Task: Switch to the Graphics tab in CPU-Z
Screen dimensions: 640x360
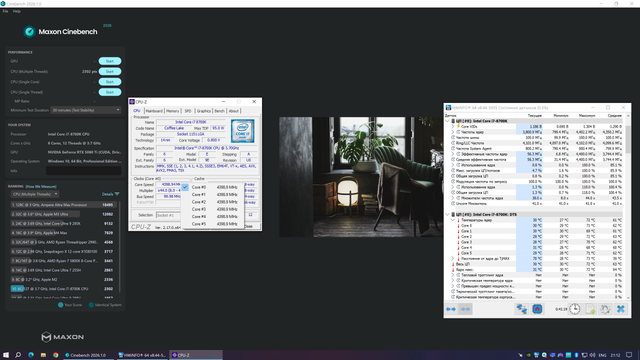Action: click(204, 111)
